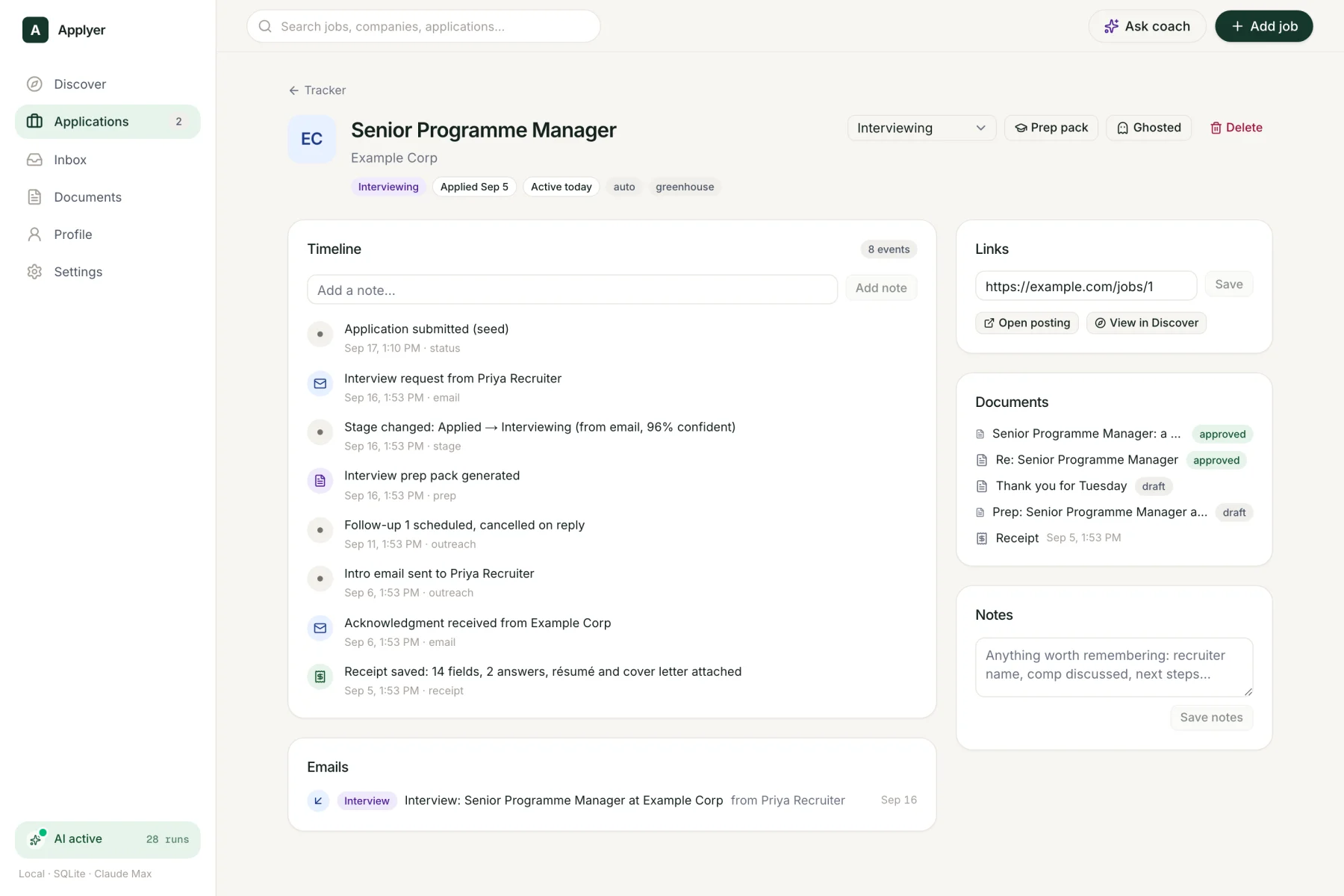Delete this application

coord(1236,128)
